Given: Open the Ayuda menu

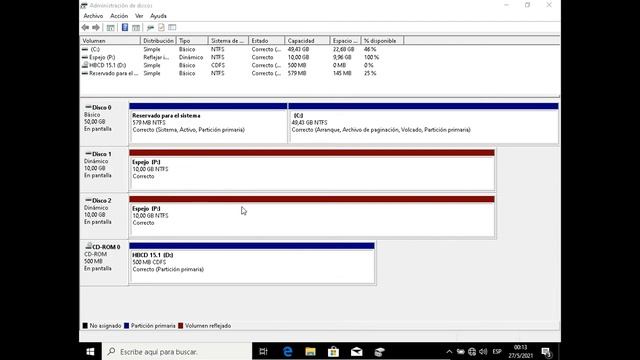Looking at the screenshot, I should pos(158,16).
